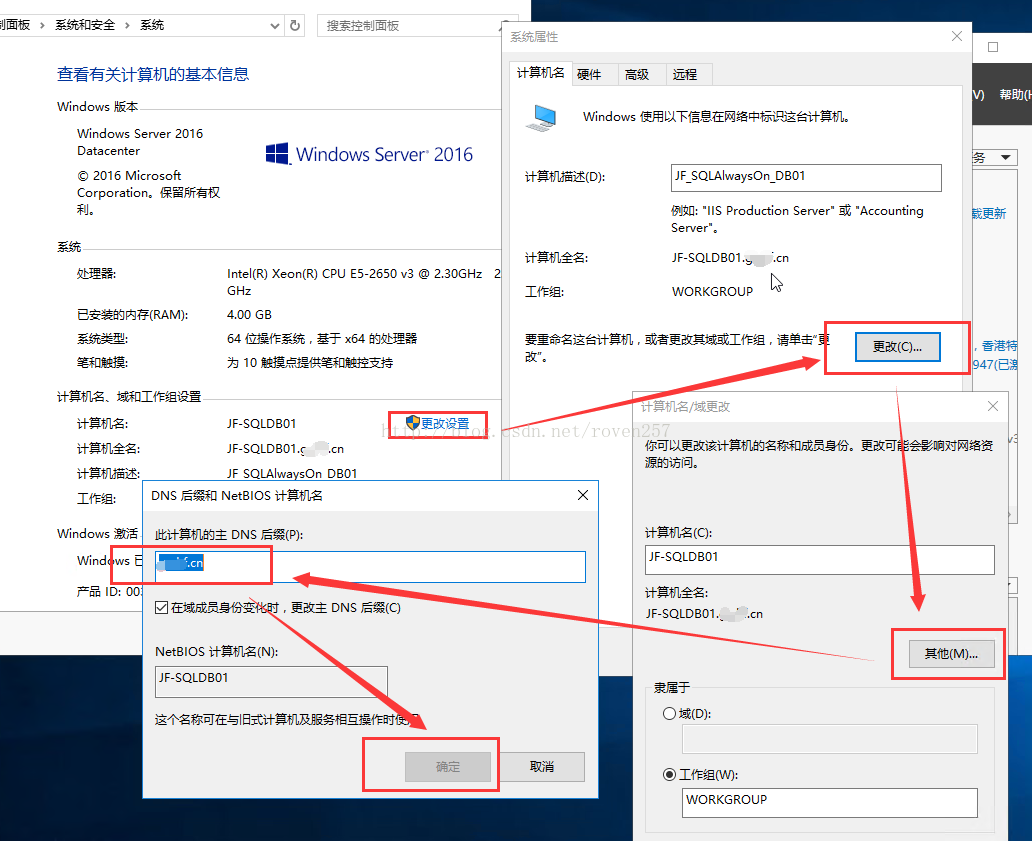
Task: Click 系统 breadcrumb item
Action: (x=152, y=25)
